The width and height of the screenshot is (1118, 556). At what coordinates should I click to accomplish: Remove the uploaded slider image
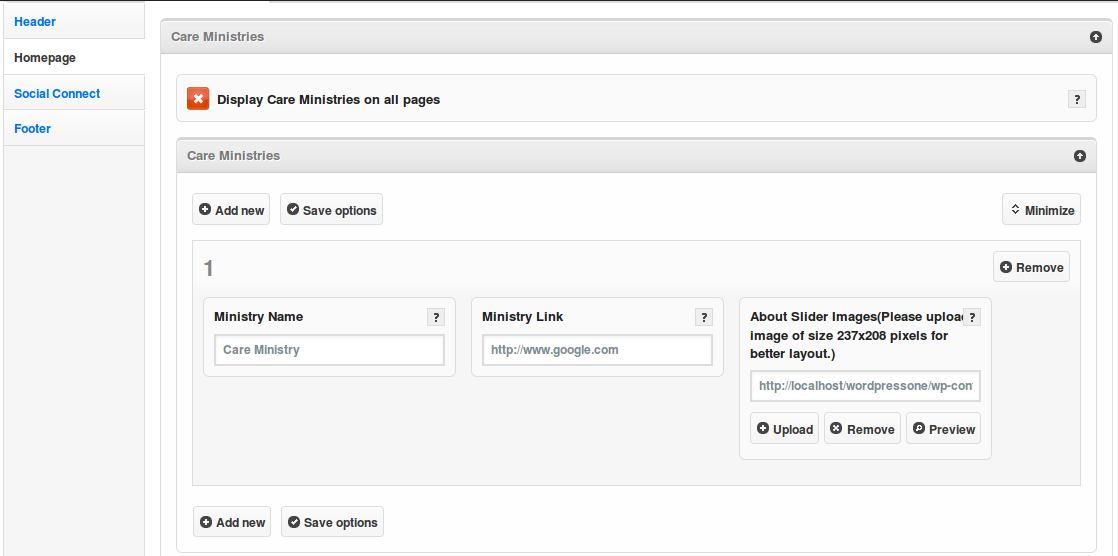pyautogui.click(x=862, y=429)
